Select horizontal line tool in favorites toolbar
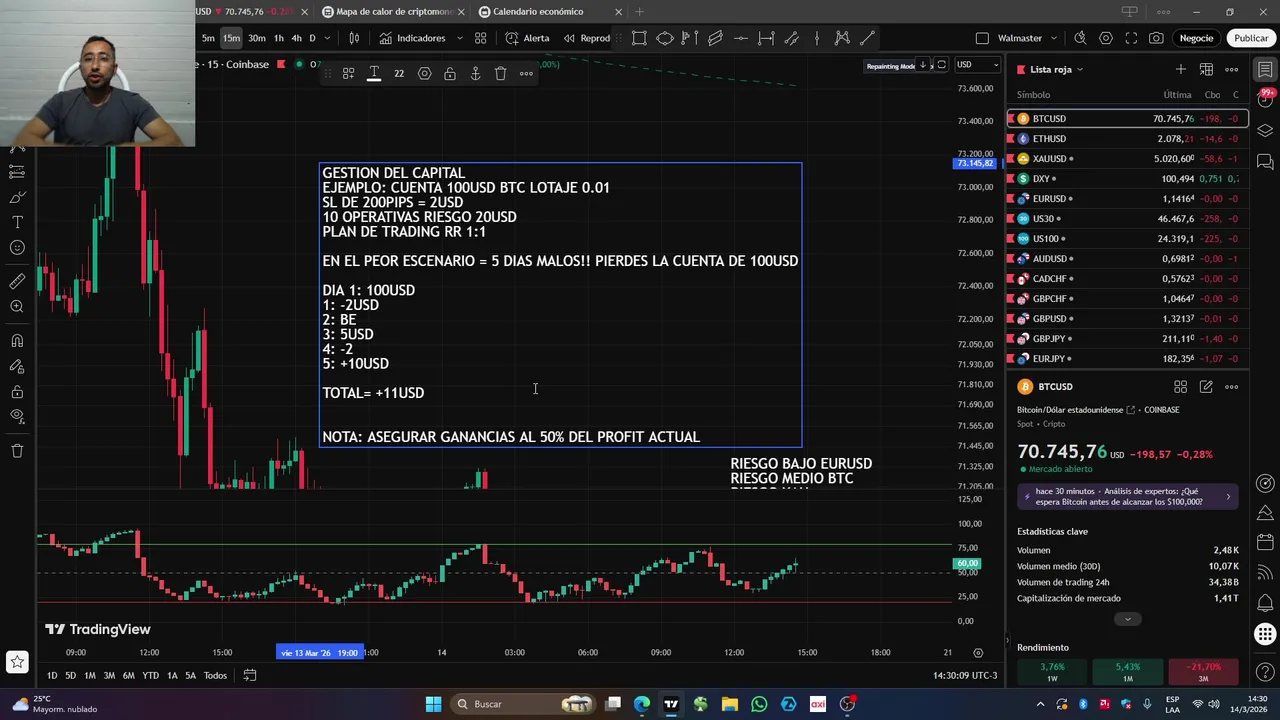Screen dimensions: 1280x720 [x=741, y=38]
